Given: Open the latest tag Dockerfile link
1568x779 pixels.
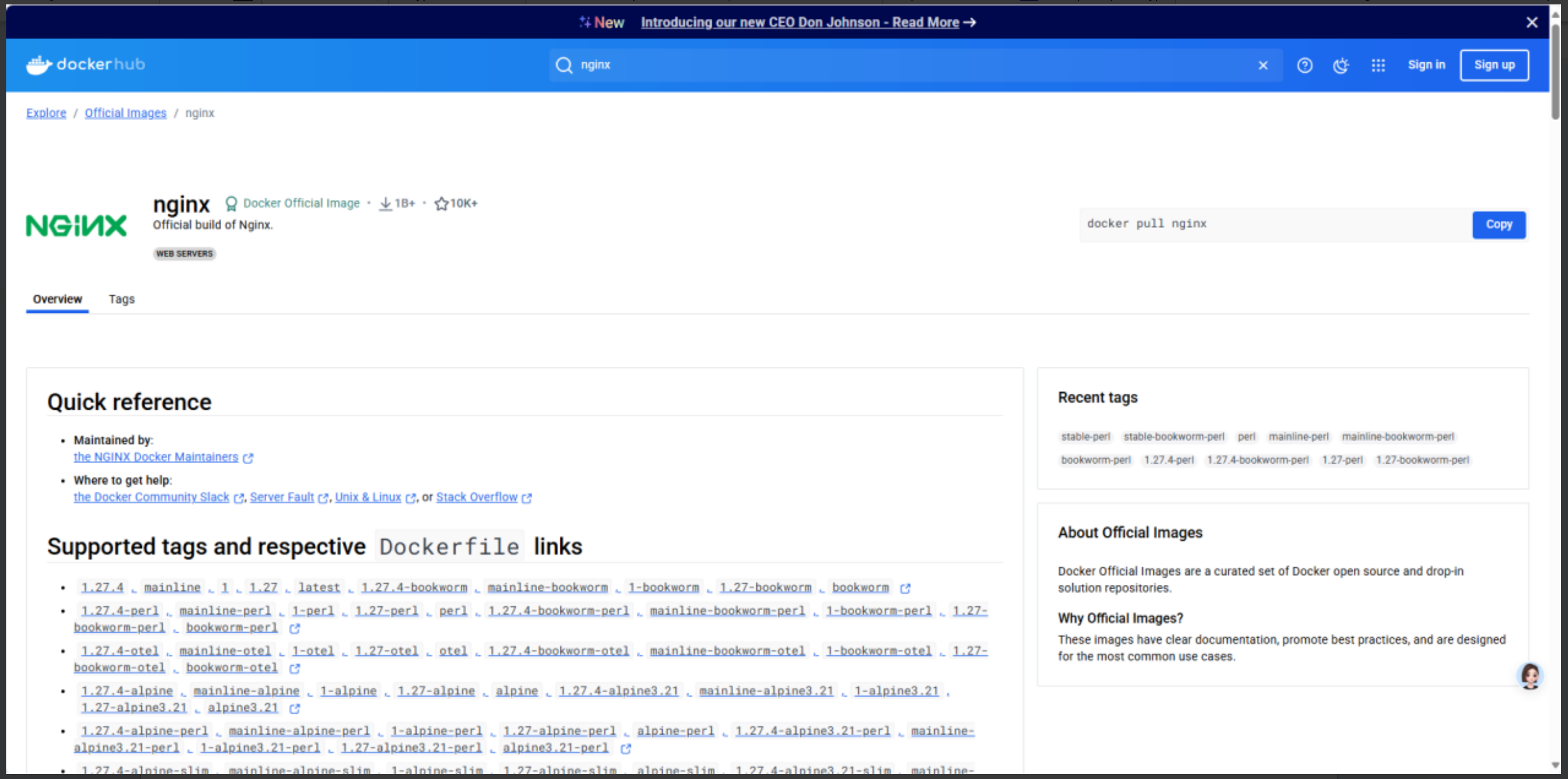Looking at the screenshot, I should pos(319,587).
